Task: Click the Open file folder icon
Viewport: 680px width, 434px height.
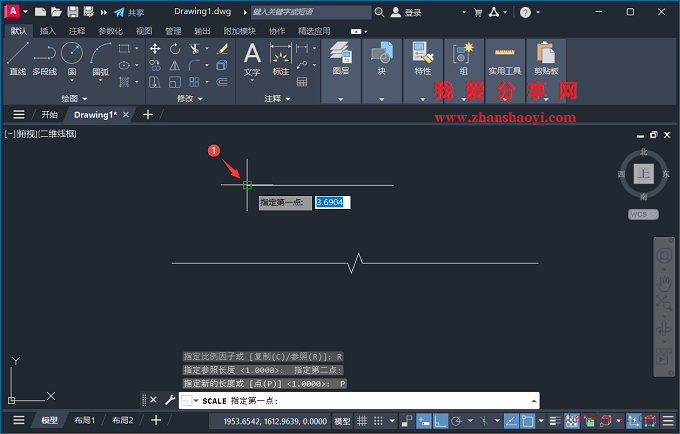Action: point(56,12)
